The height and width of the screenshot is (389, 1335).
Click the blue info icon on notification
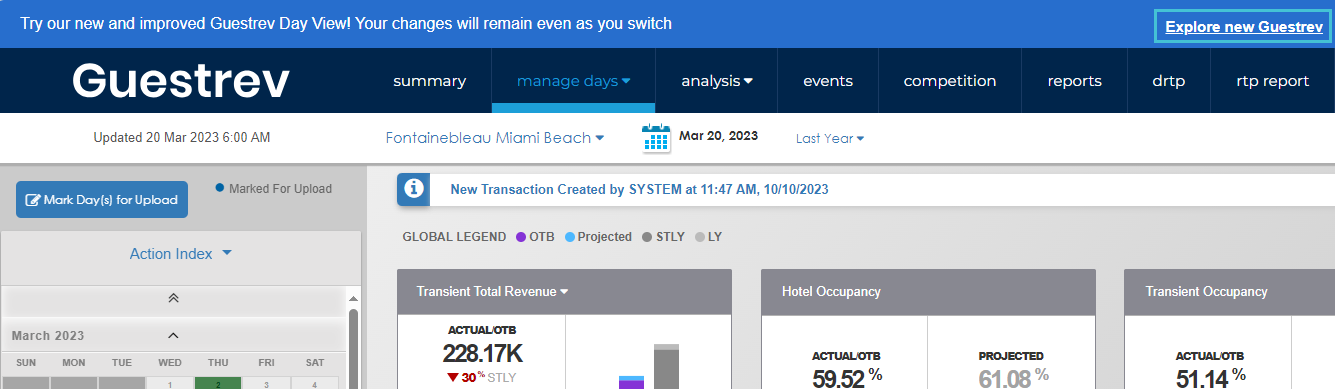(x=414, y=189)
